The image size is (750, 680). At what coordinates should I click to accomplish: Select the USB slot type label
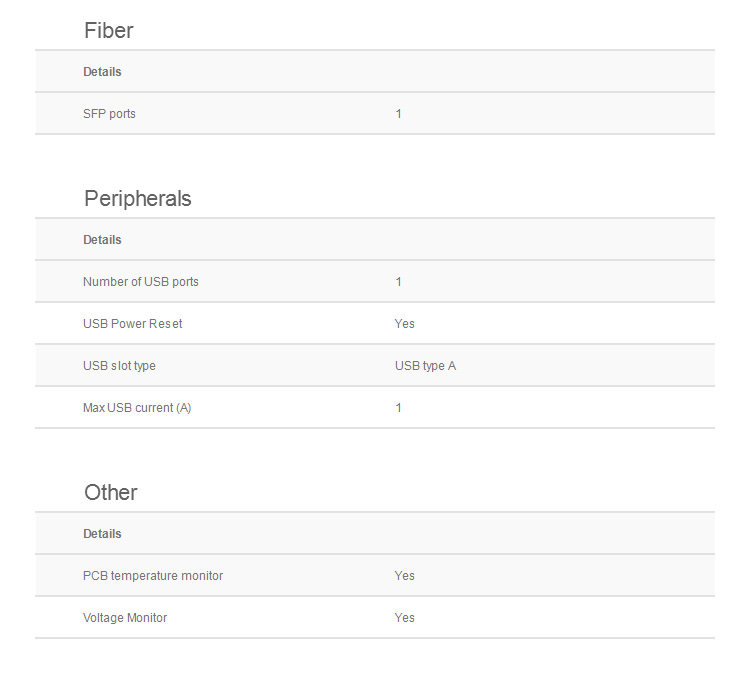point(119,366)
